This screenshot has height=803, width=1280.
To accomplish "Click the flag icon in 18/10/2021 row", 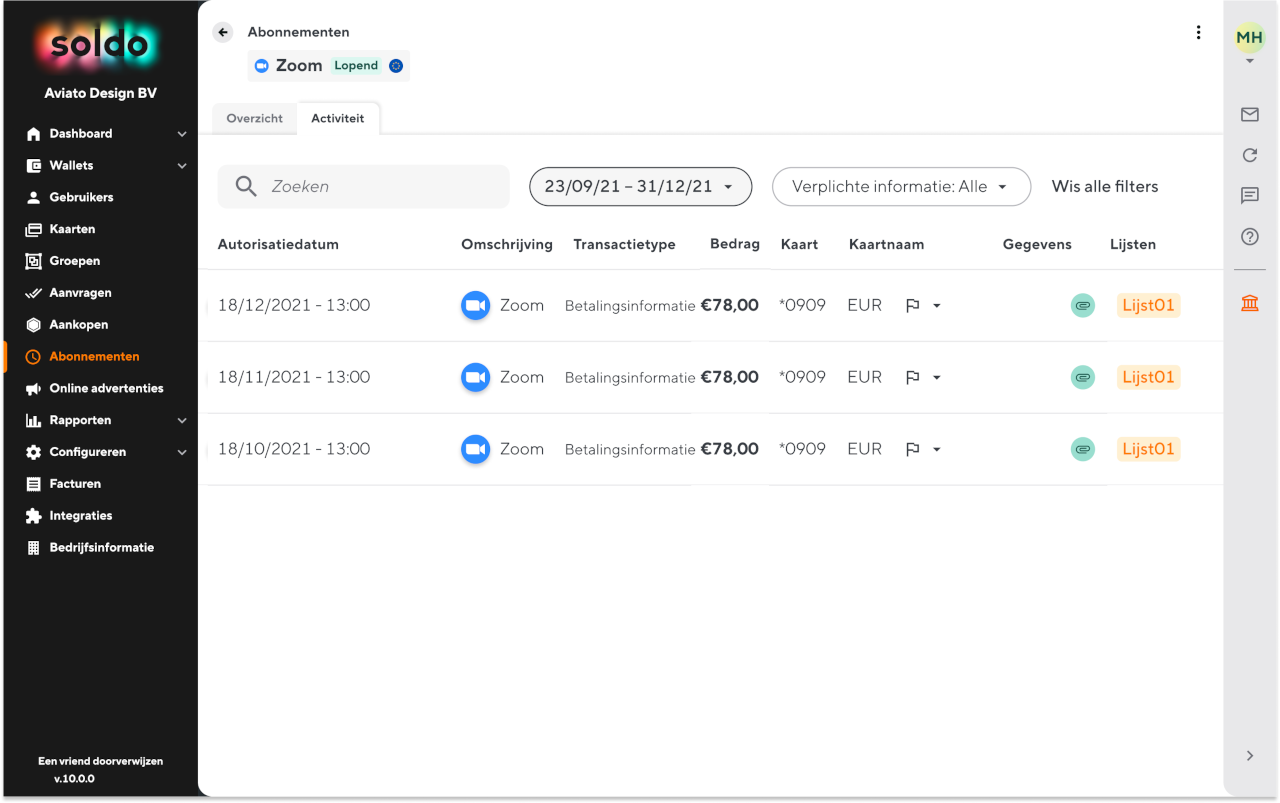I will point(912,450).
